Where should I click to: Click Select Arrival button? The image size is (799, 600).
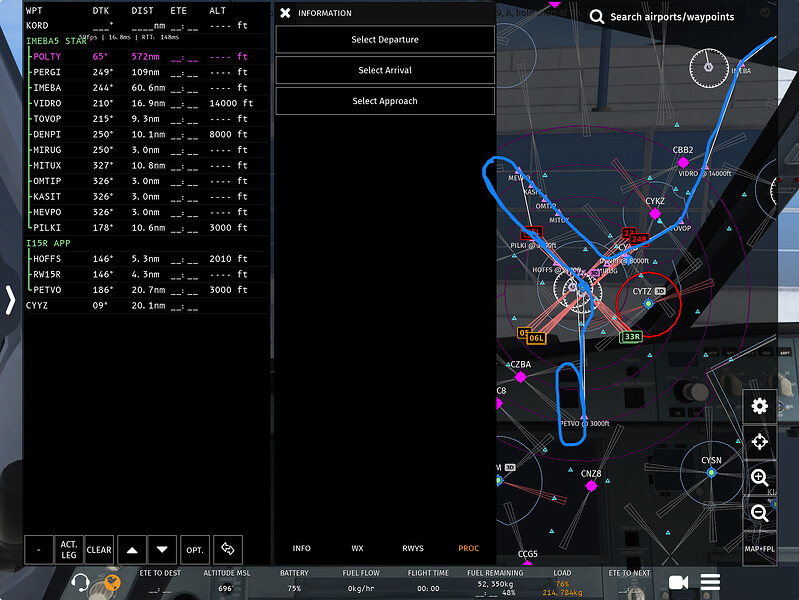pyautogui.click(x=385, y=70)
